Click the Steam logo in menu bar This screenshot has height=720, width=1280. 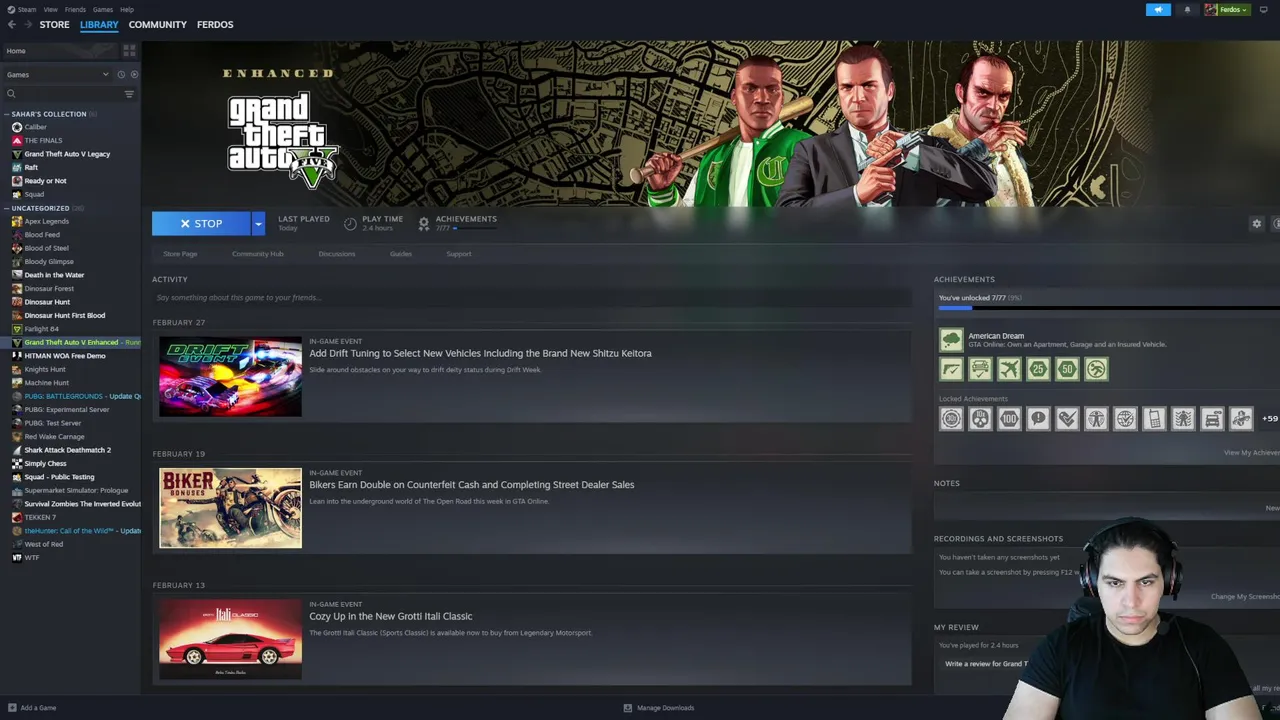click(11, 9)
